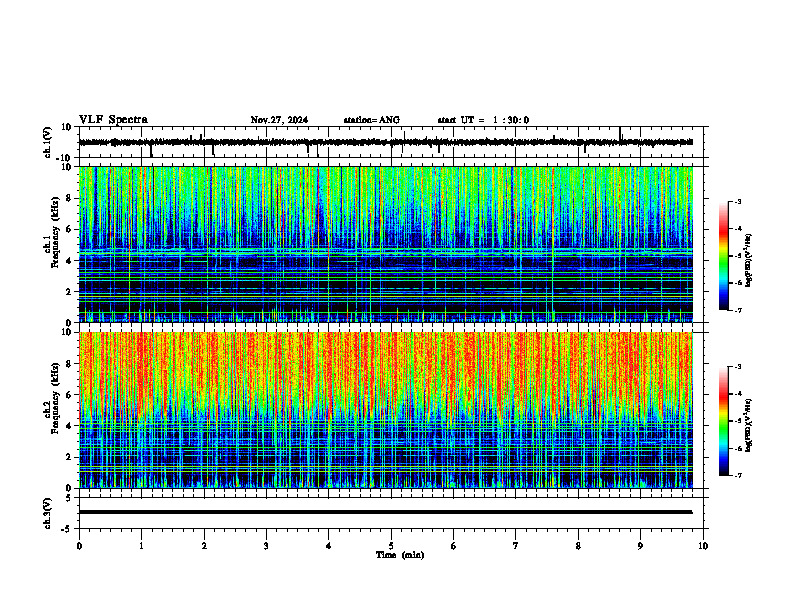Image resolution: width=792 pixels, height=612 pixels.
Task: Click the ch.2 PSD color bar
Action: coord(723,421)
